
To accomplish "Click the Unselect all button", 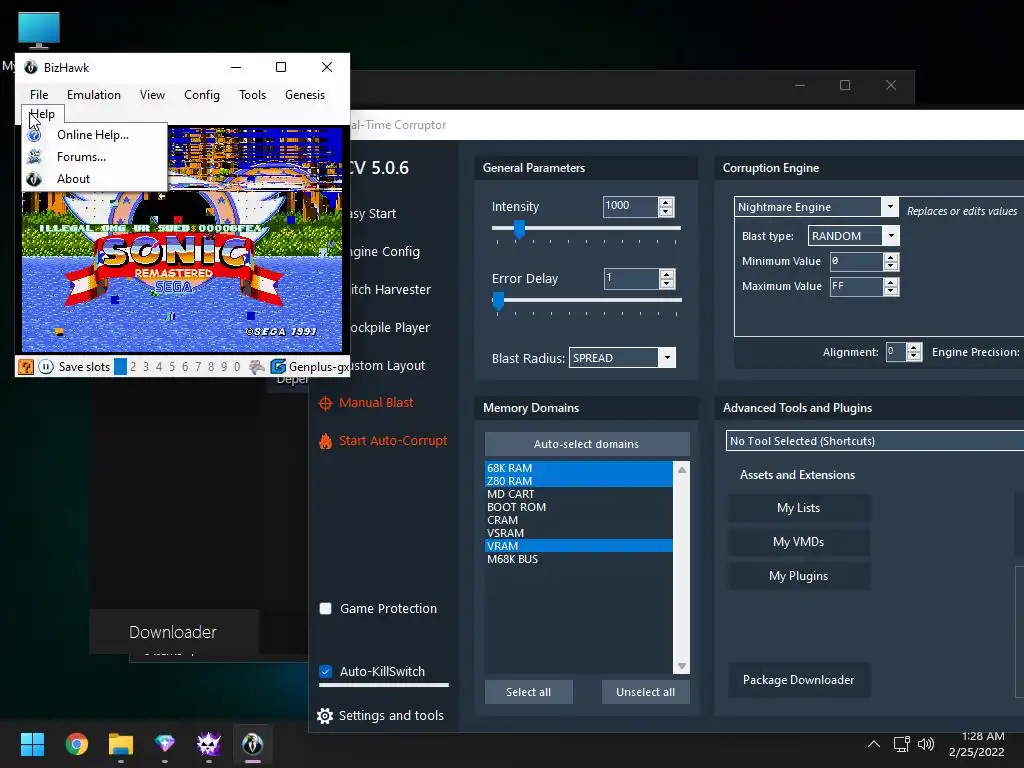I will click(645, 692).
